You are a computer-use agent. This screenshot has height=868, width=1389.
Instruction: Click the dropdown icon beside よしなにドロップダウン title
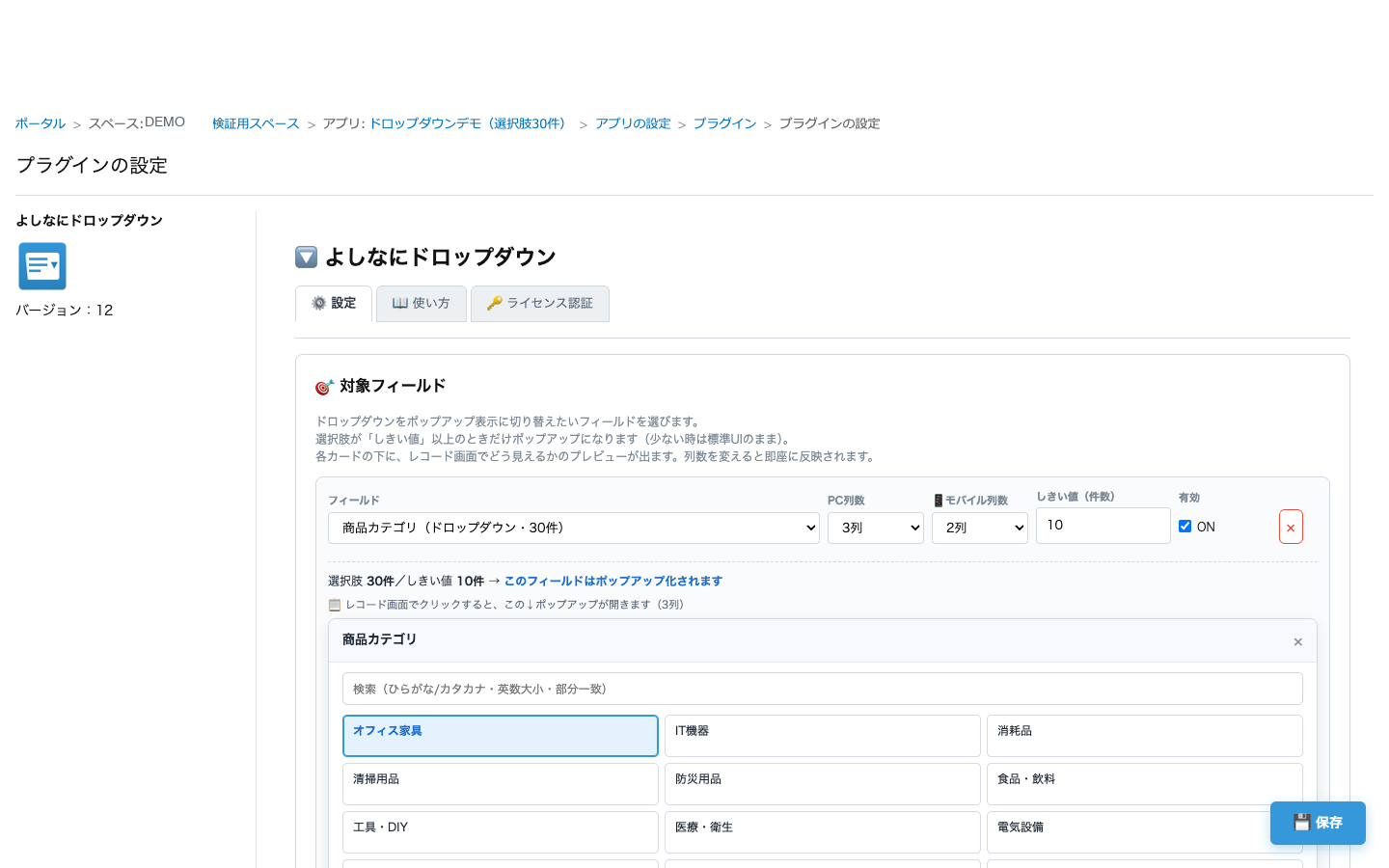(307, 257)
